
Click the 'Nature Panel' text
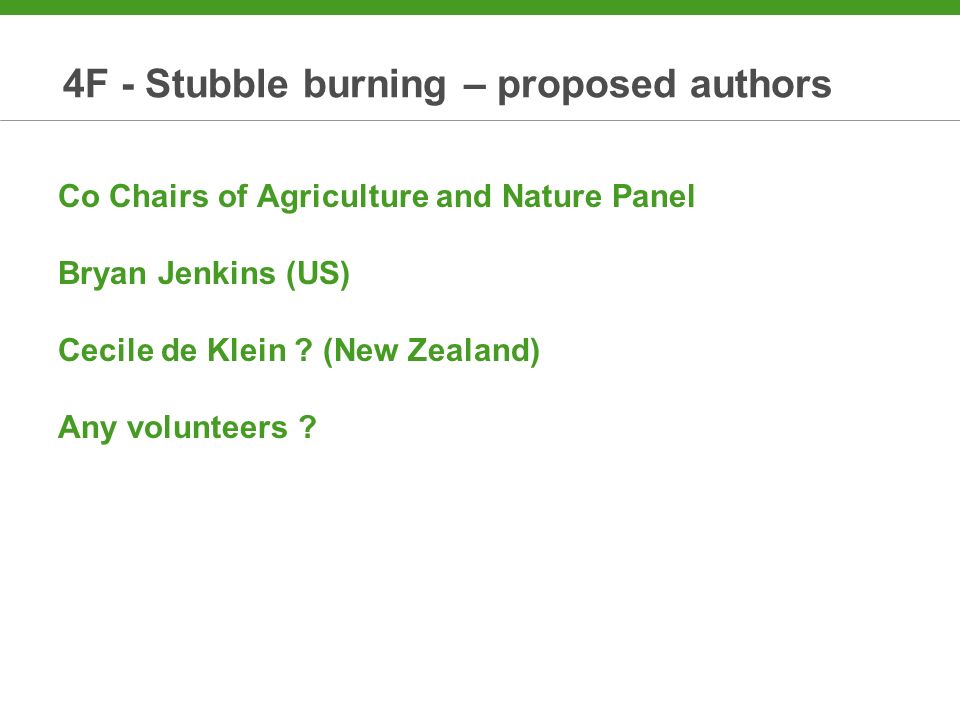coord(598,197)
